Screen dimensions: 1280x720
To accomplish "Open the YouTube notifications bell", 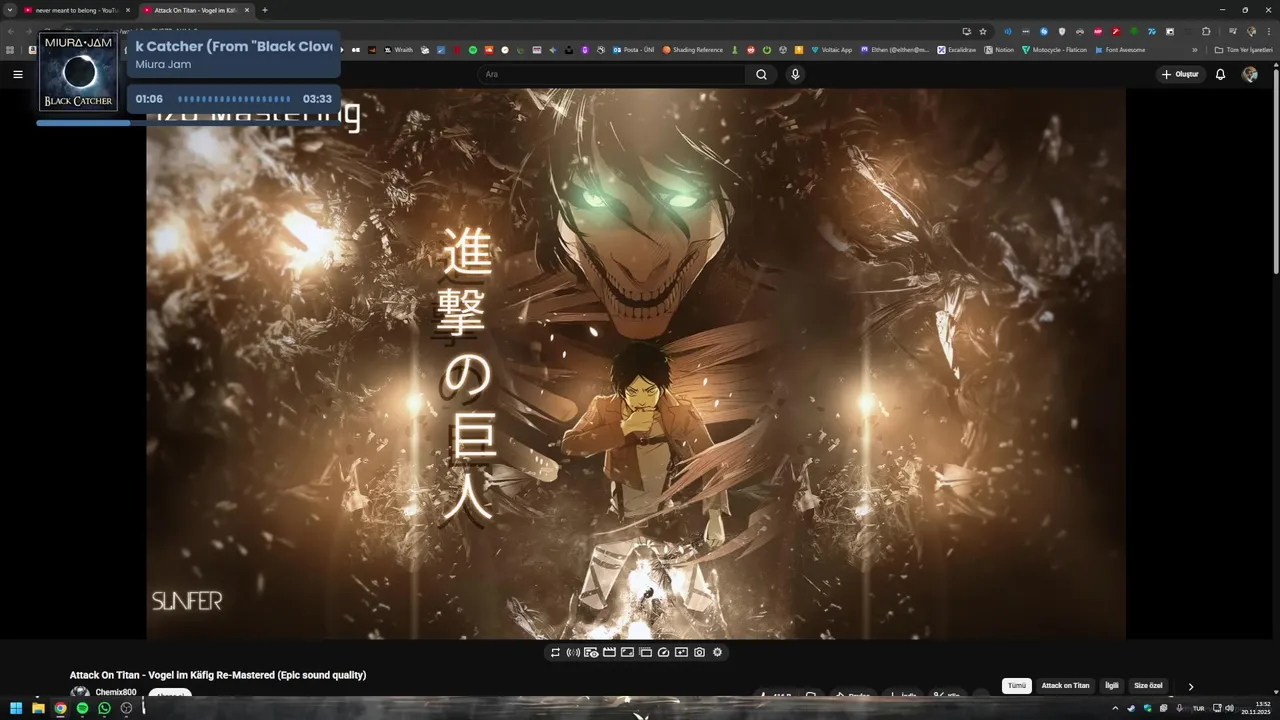I will [1220, 74].
